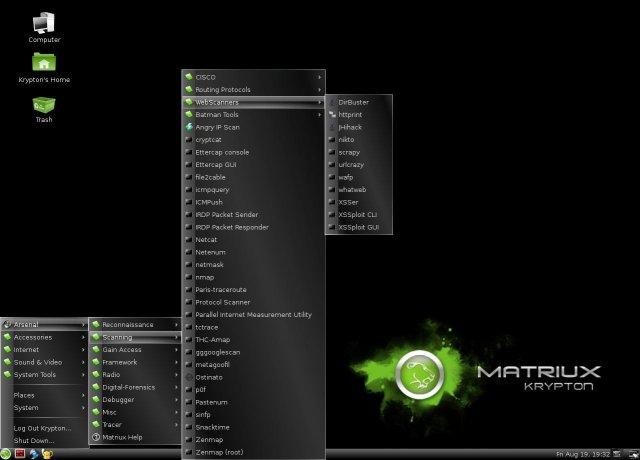Launch Ettercap GUI
640x460 pixels.
[253, 164]
